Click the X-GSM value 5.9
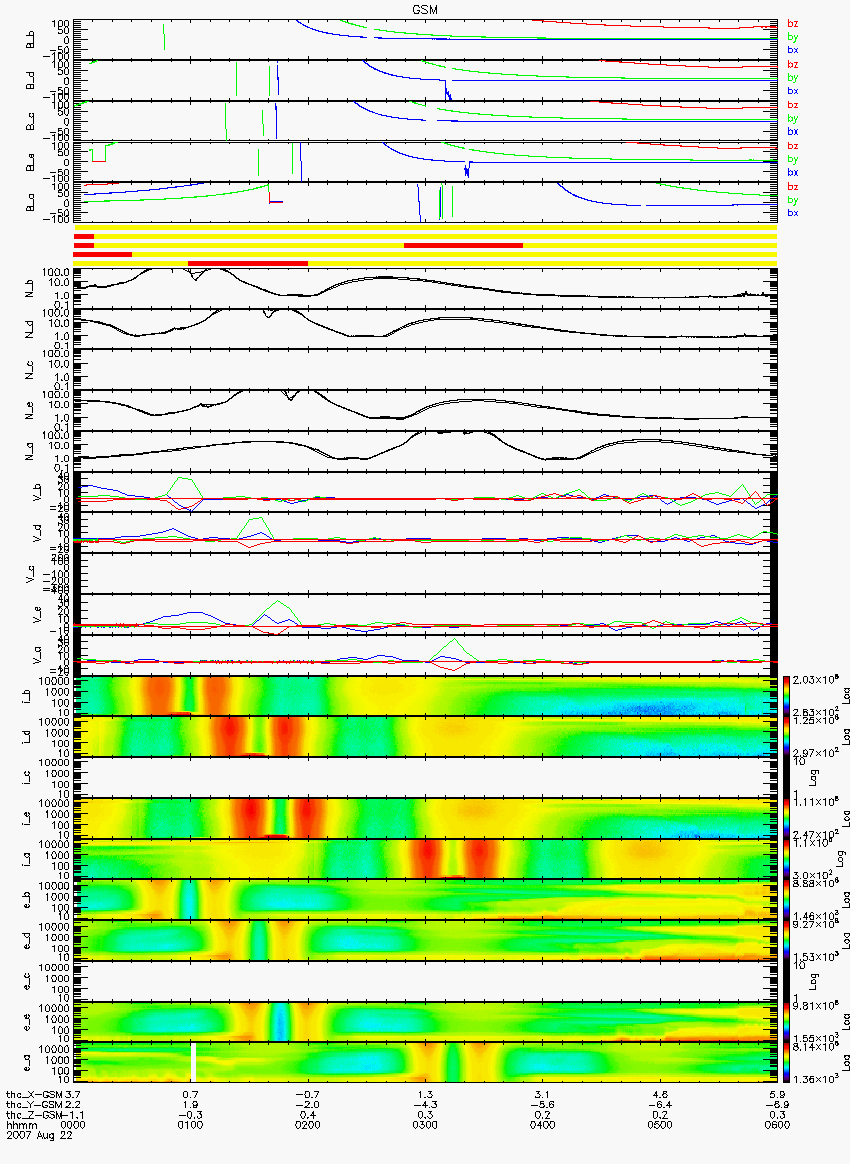The width and height of the screenshot is (850, 1164). point(777,1094)
